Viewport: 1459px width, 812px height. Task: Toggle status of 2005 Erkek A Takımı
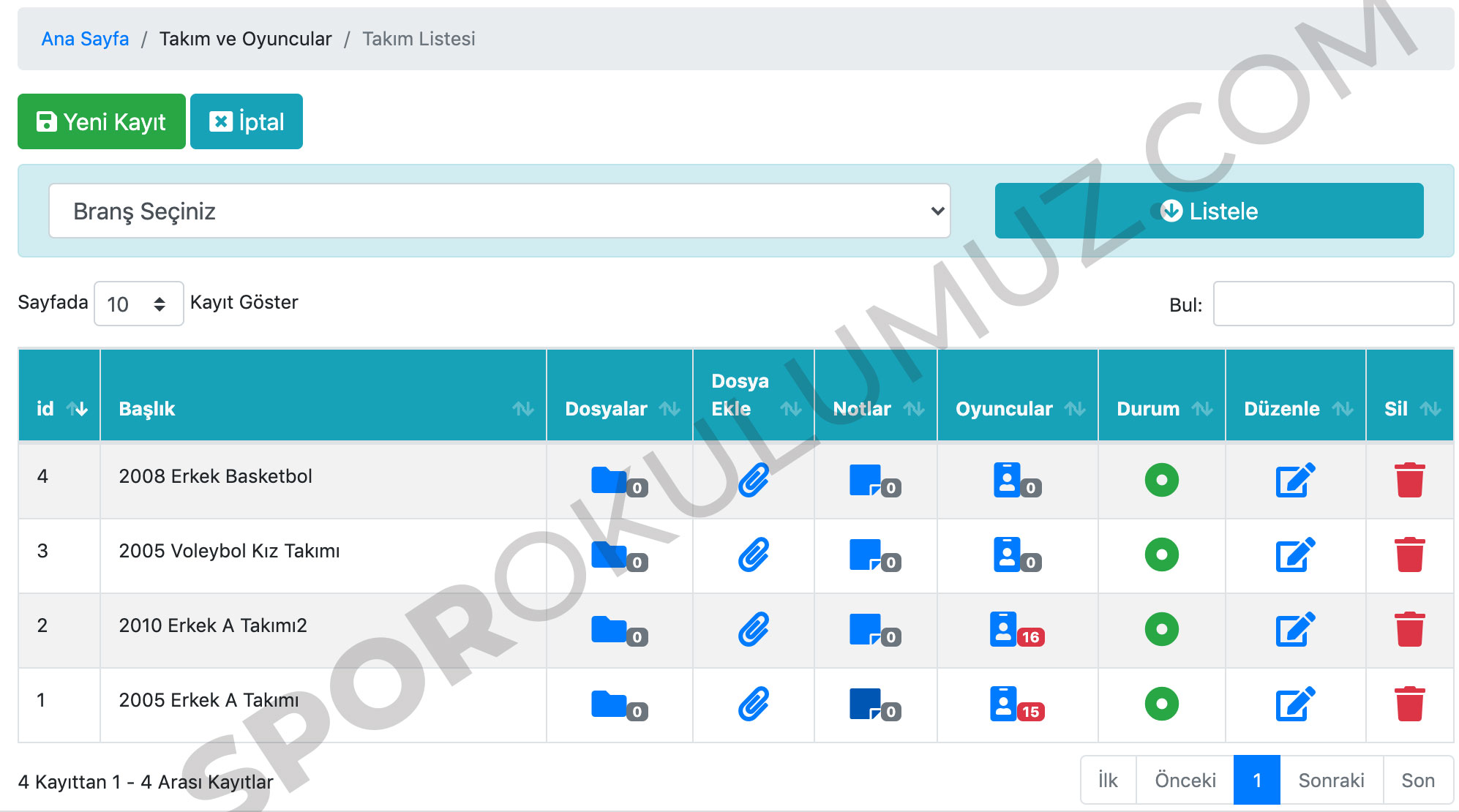coord(1161,704)
